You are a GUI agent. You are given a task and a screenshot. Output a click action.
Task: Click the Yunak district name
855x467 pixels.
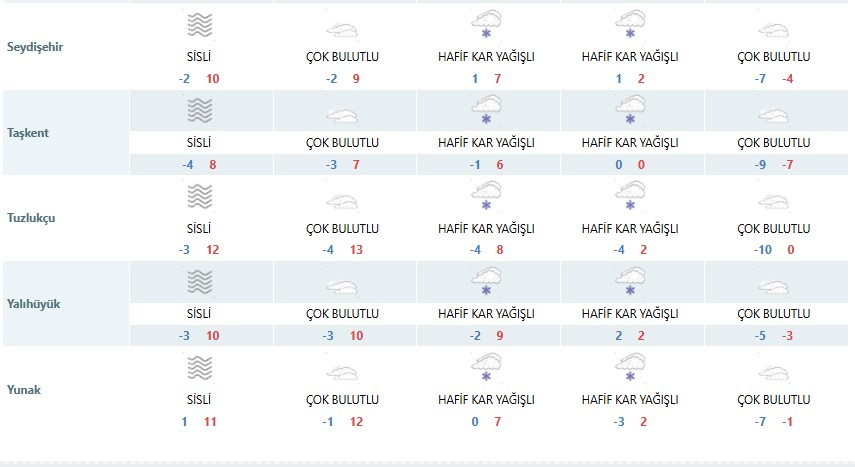click(x=24, y=388)
